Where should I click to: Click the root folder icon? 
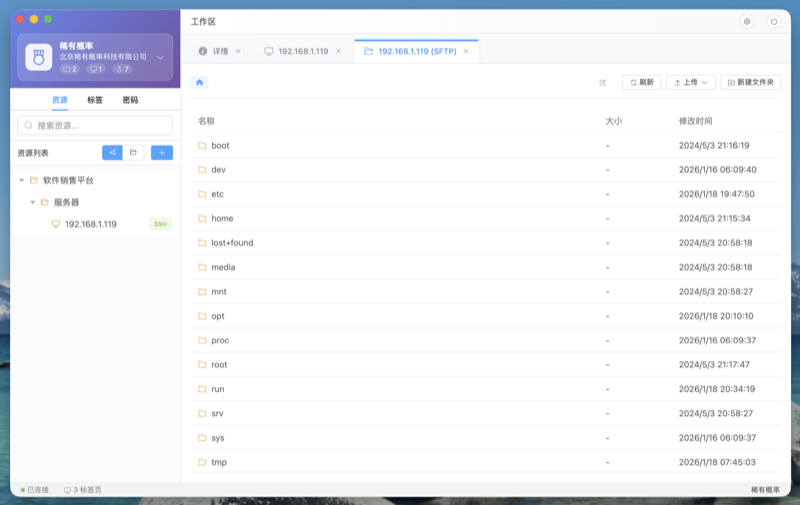click(202, 365)
